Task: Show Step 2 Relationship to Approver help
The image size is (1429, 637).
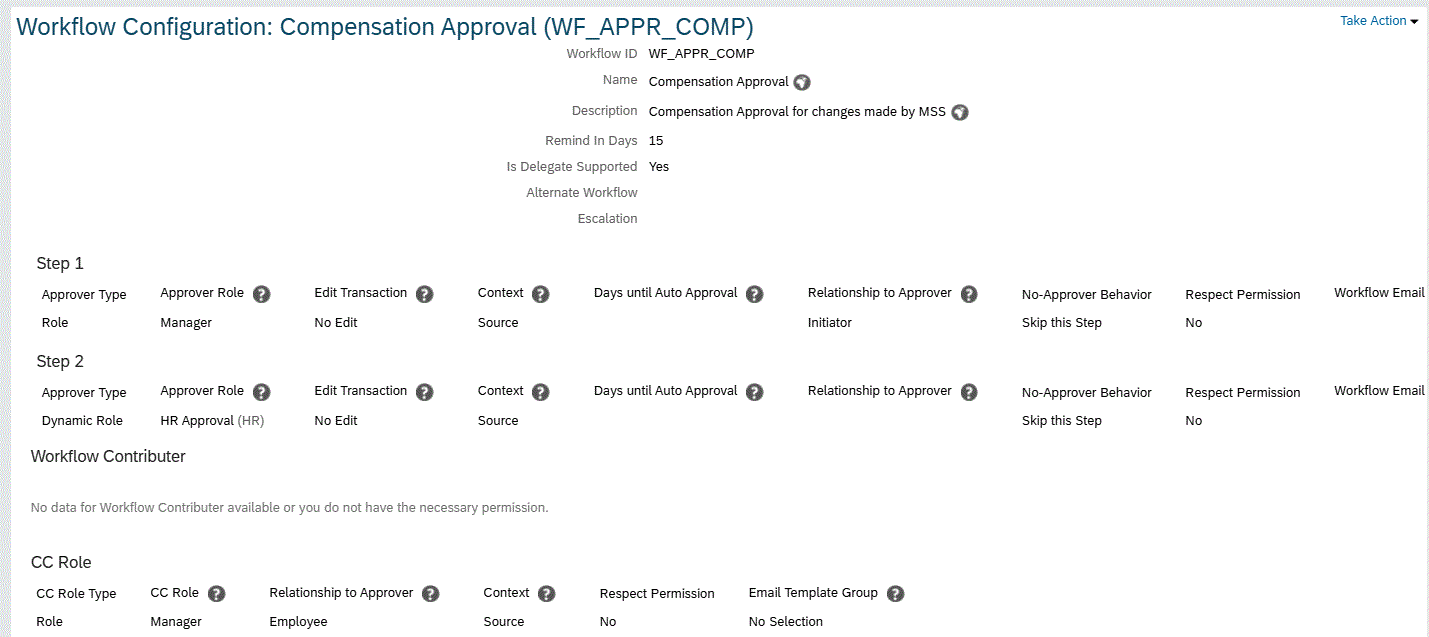Action: click(969, 392)
